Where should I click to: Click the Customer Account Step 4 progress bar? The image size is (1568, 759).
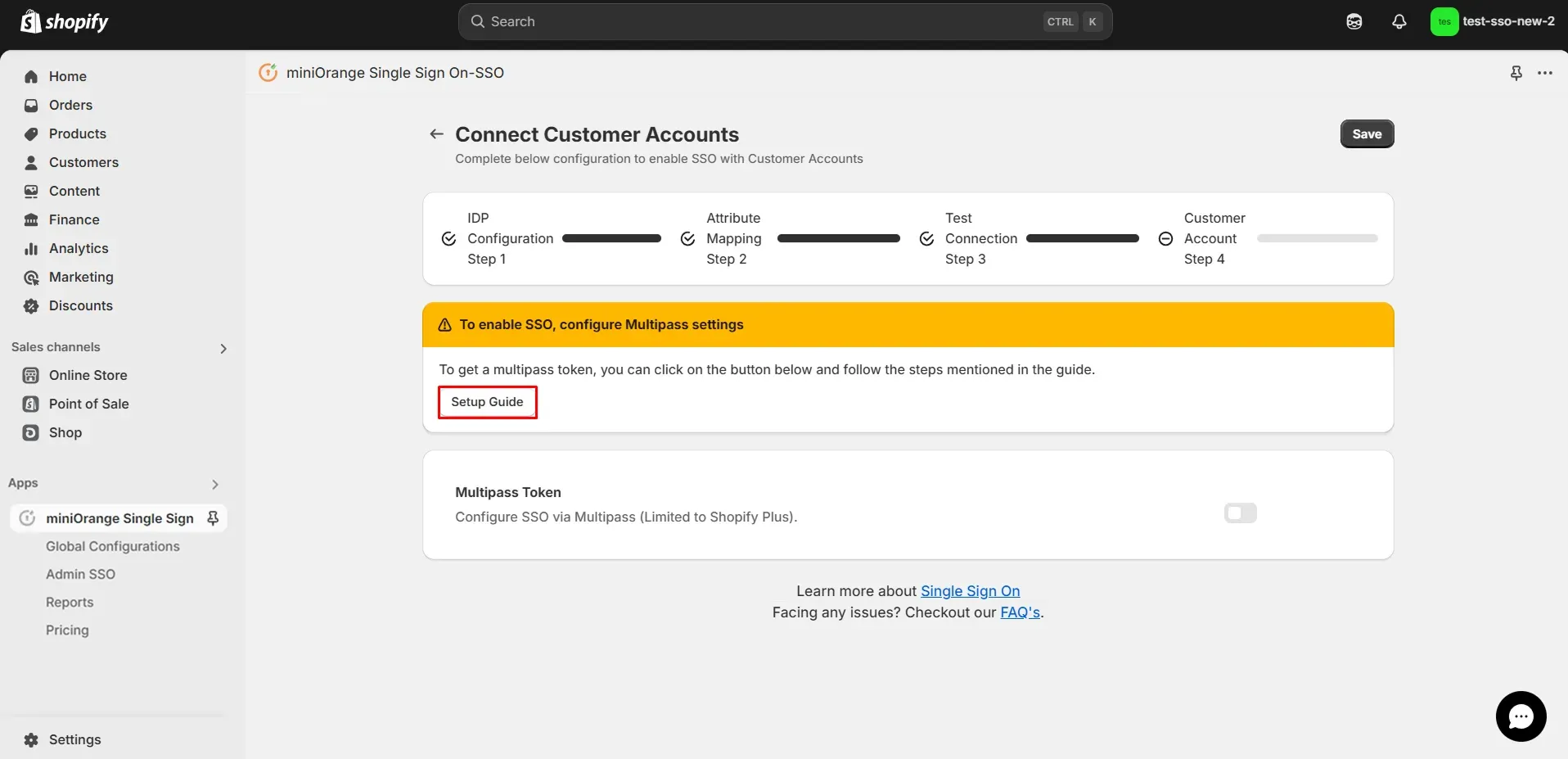1318,238
